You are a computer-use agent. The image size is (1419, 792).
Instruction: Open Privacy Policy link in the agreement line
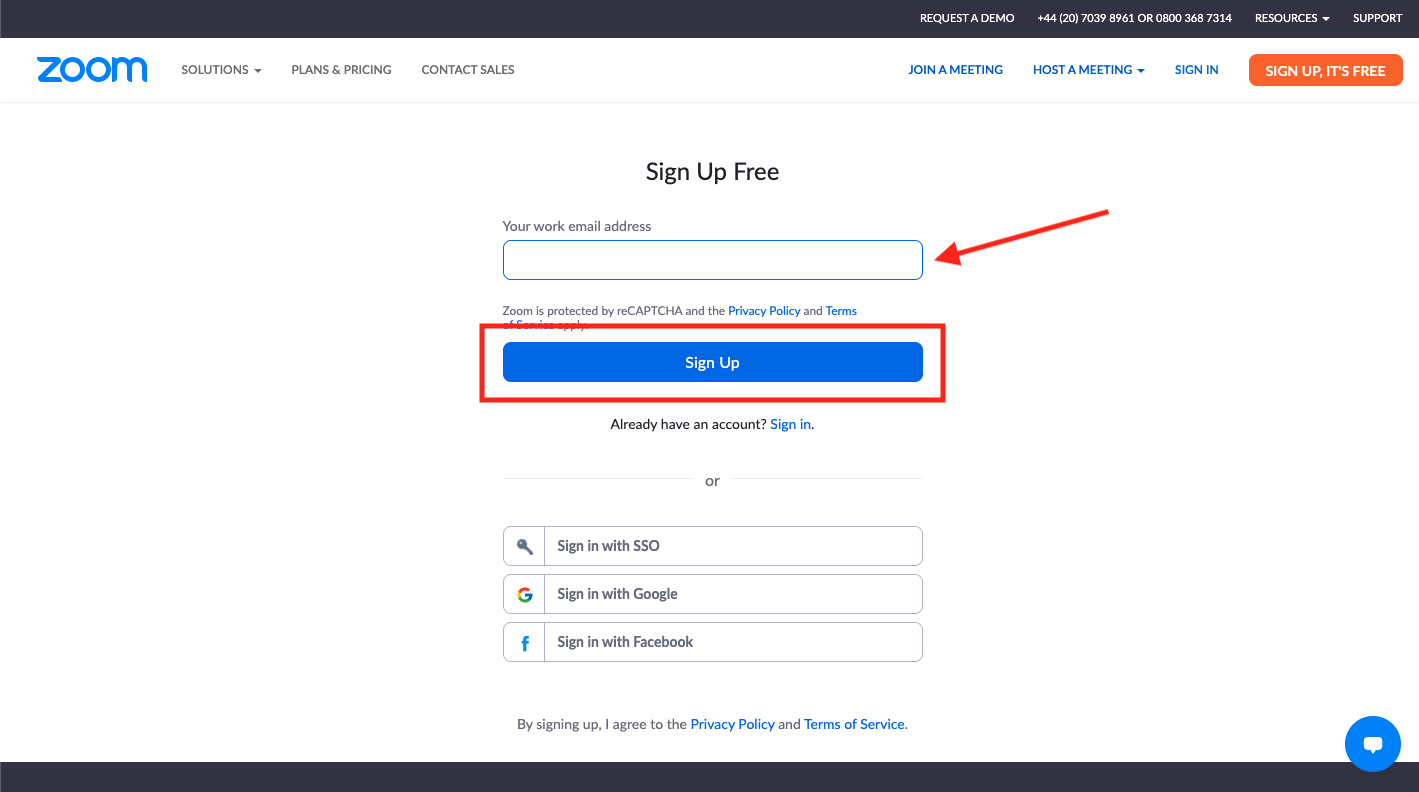pos(732,724)
